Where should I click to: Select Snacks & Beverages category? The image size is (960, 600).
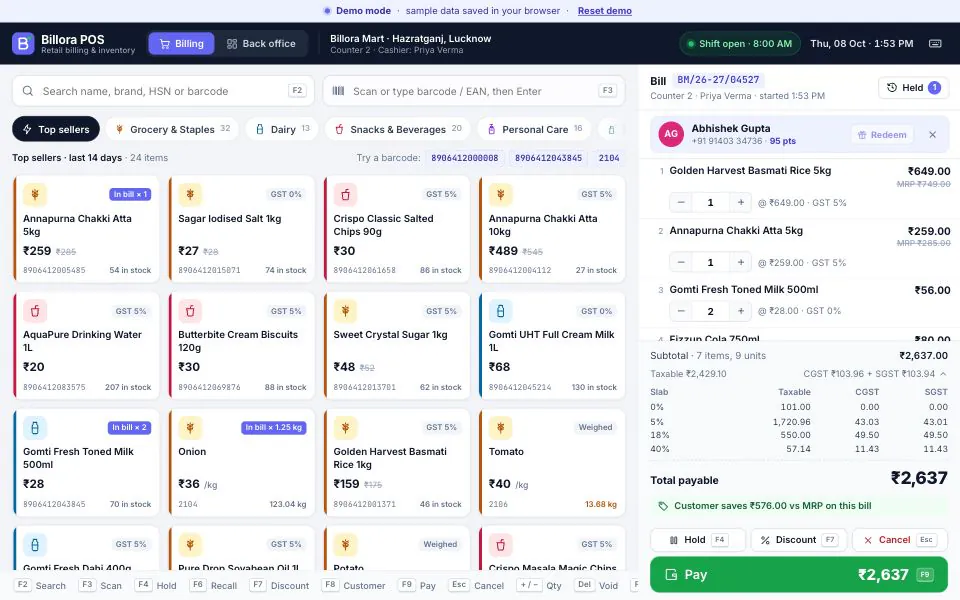(x=398, y=129)
